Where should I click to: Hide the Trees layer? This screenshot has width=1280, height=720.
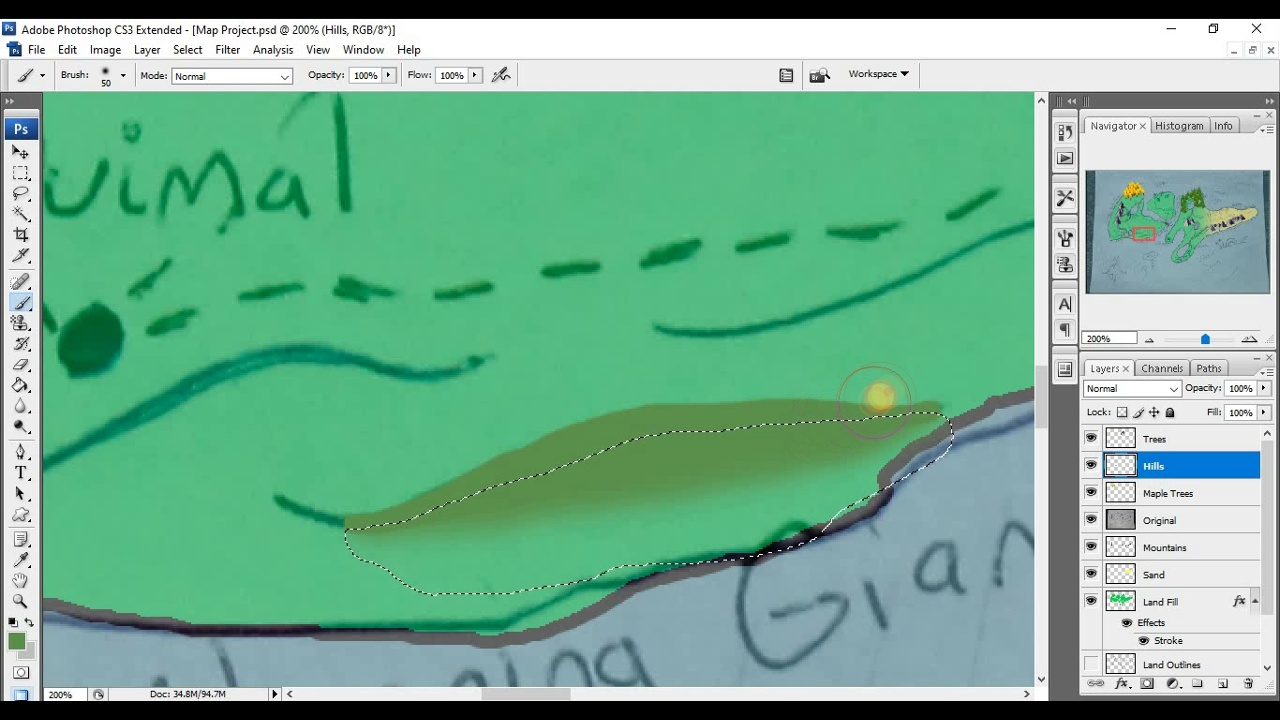pyautogui.click(x=1091, y=438)
